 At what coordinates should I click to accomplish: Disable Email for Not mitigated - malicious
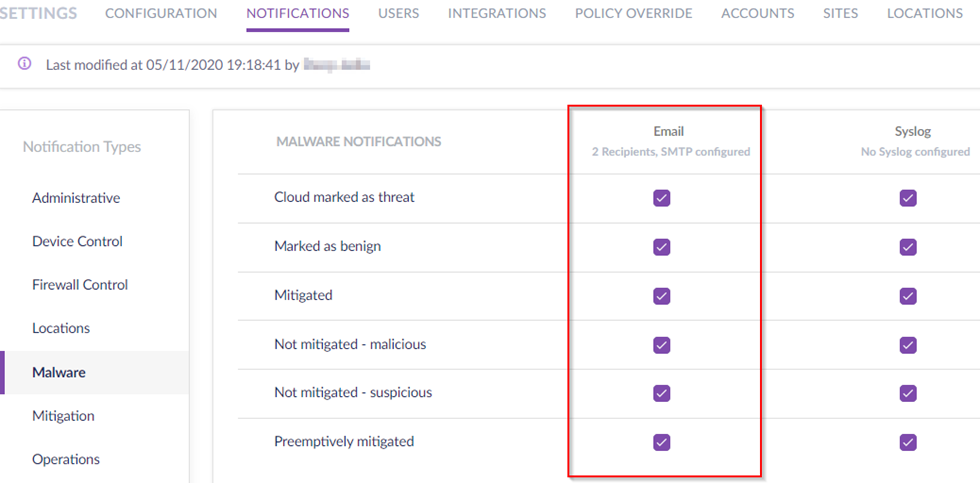pyautogui.click(x=661, y=345)
